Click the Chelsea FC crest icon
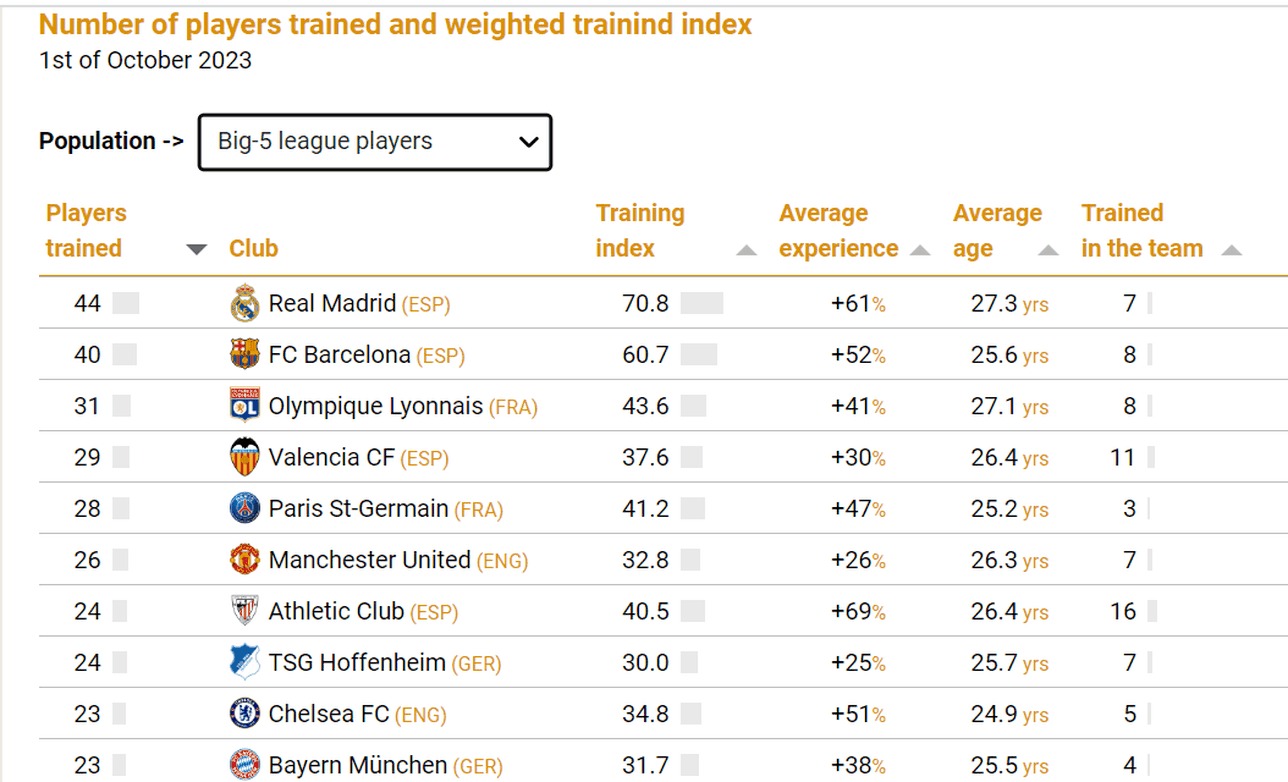 245,714
